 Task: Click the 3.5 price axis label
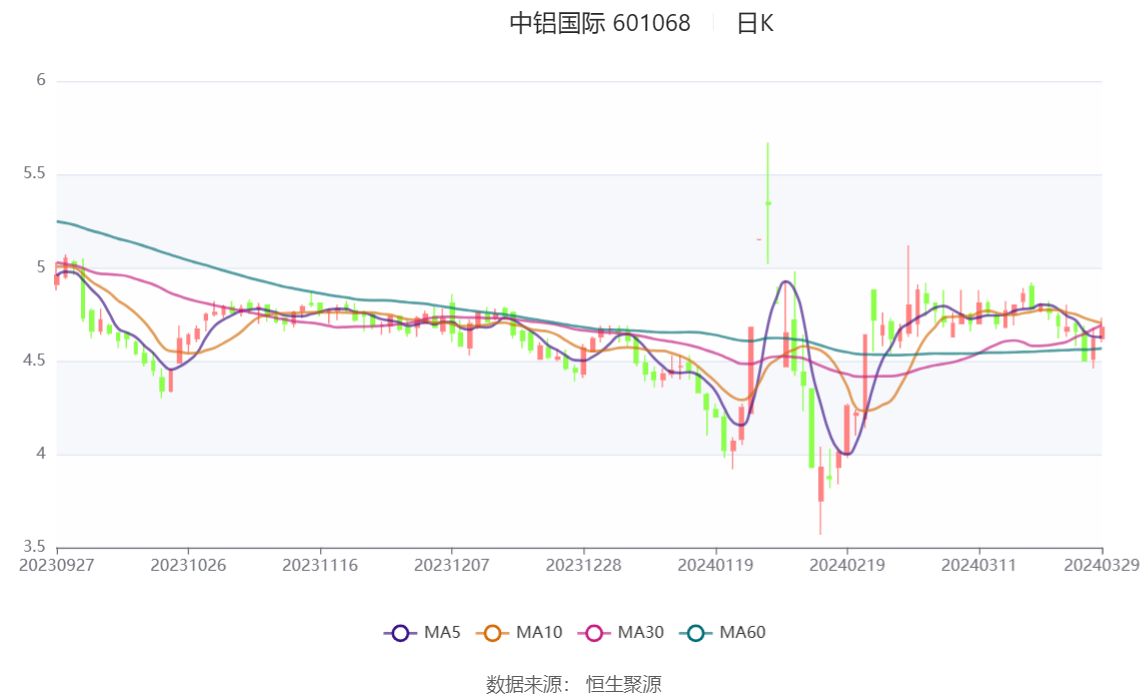pos(34,547)
